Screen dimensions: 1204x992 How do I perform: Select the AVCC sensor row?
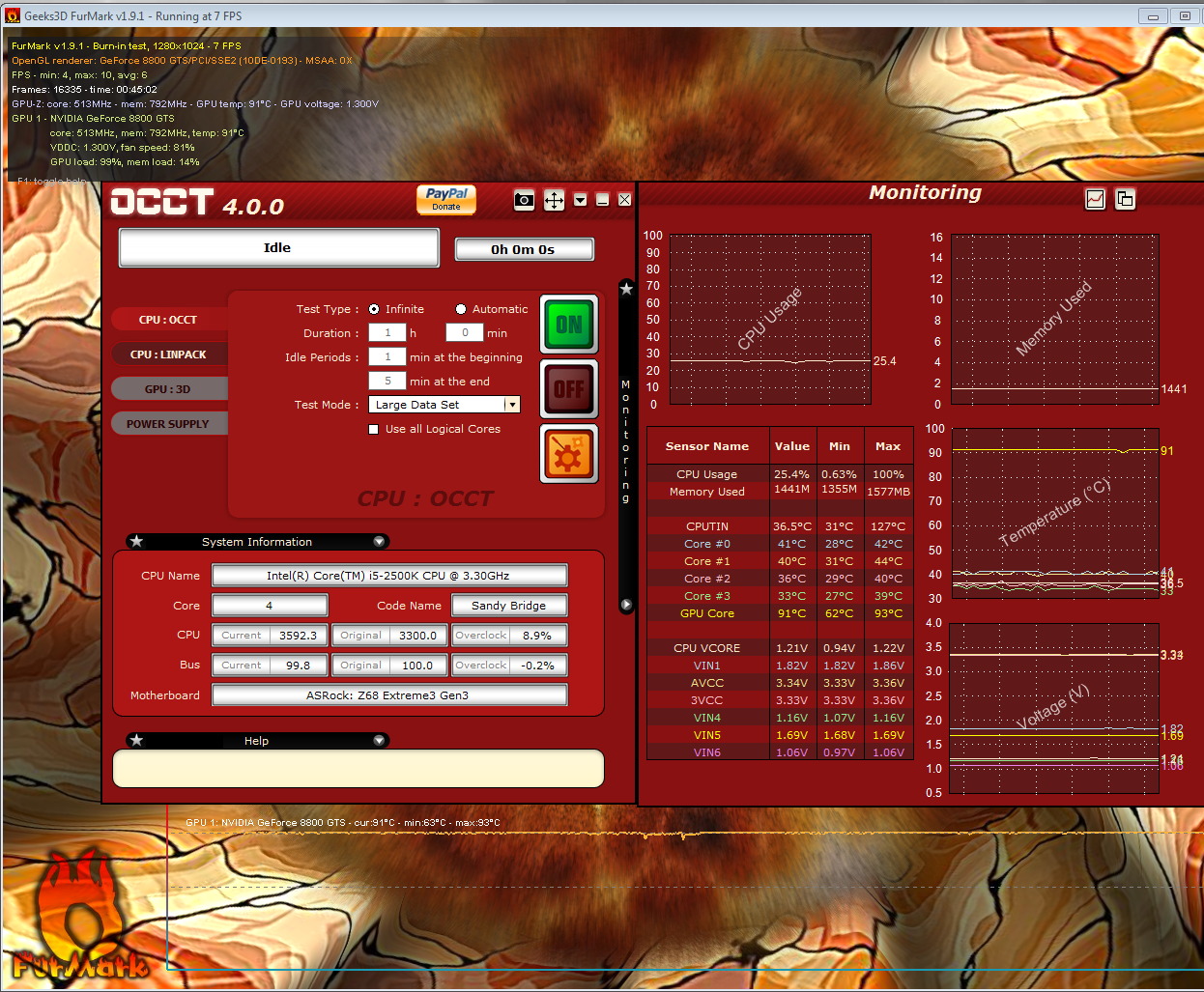coord(780,683)
